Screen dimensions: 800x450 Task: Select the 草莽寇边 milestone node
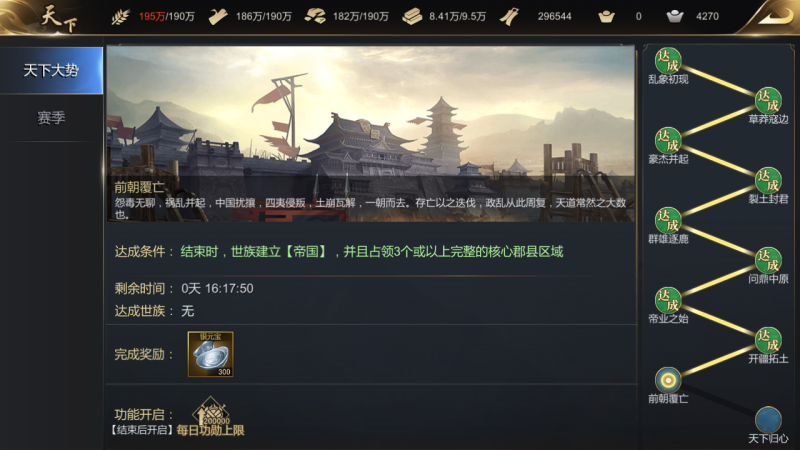pyautogui.click(x=768, y=101)
